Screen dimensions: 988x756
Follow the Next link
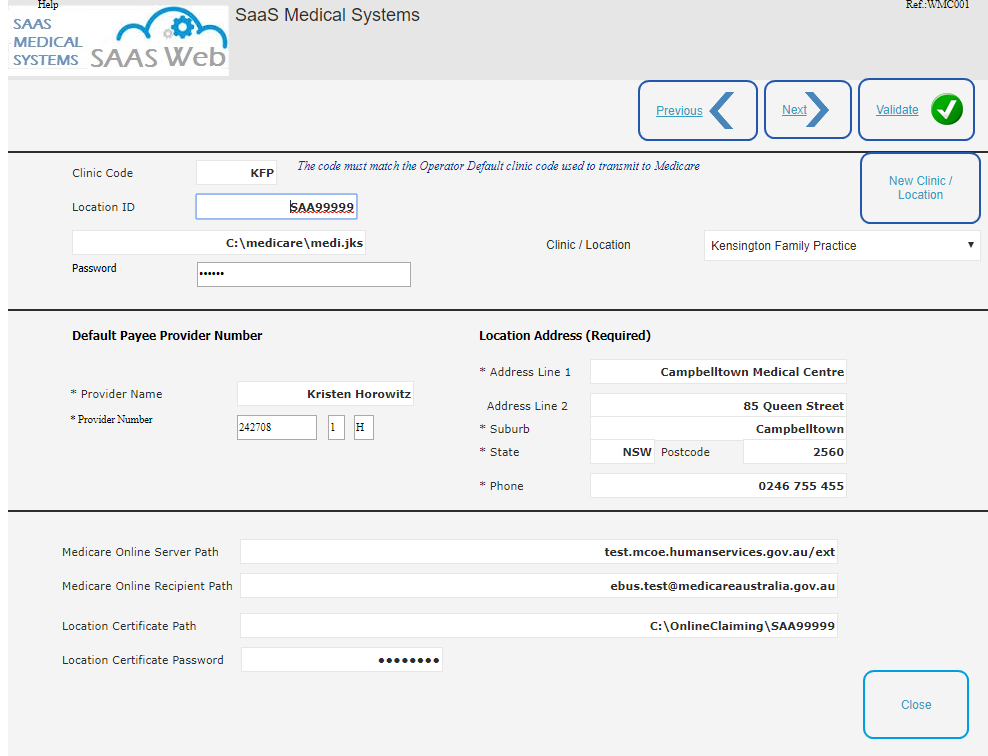pos(794,110)
